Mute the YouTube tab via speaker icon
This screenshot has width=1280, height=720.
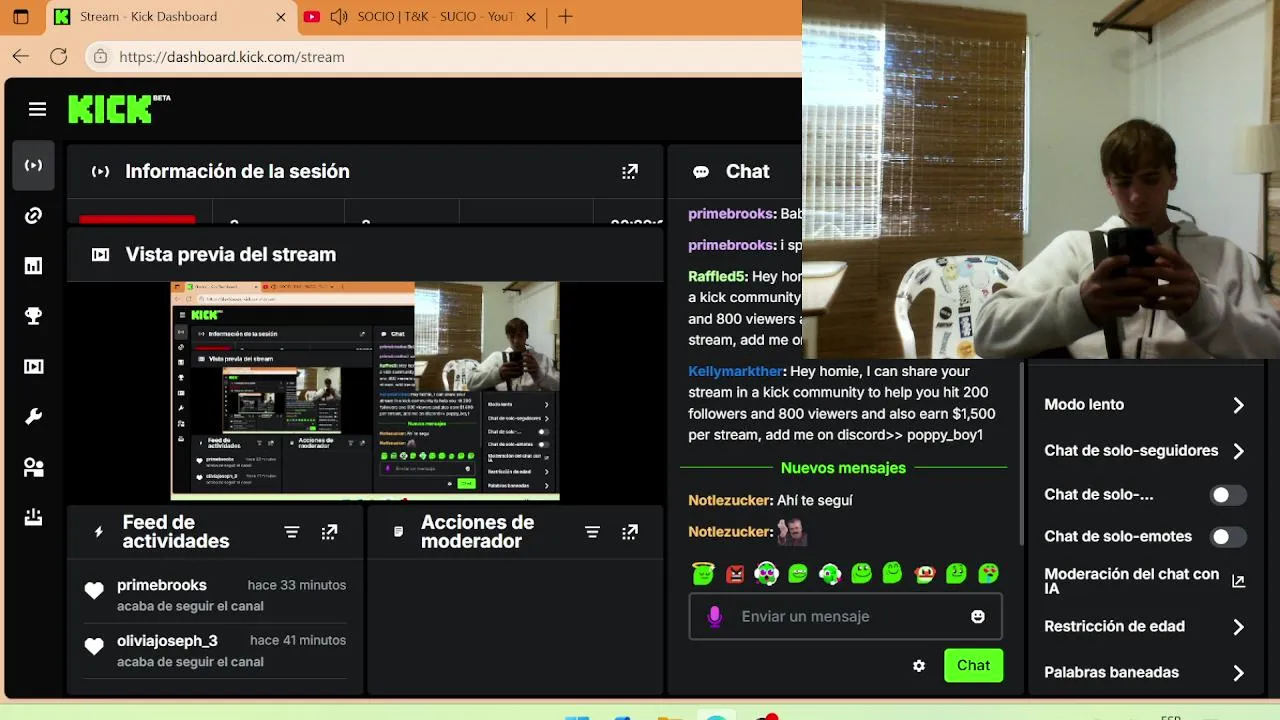[338, 16]
